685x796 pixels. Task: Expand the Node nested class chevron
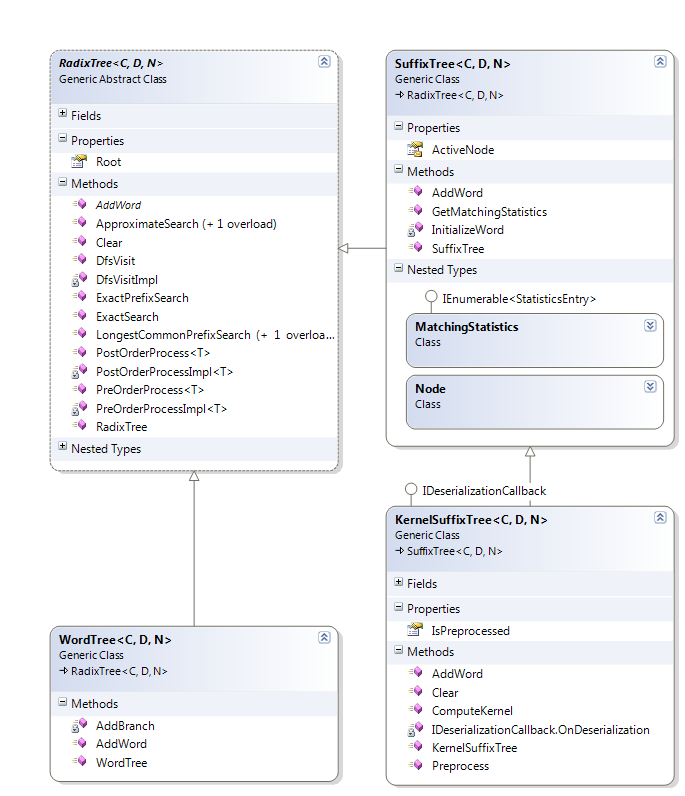point(650,387)
